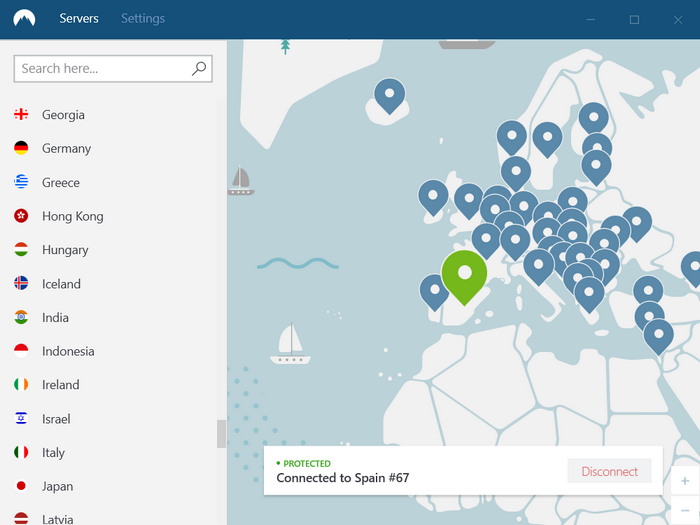
Task: Select Greece flag icon
Action: click(x=21, y=182)
